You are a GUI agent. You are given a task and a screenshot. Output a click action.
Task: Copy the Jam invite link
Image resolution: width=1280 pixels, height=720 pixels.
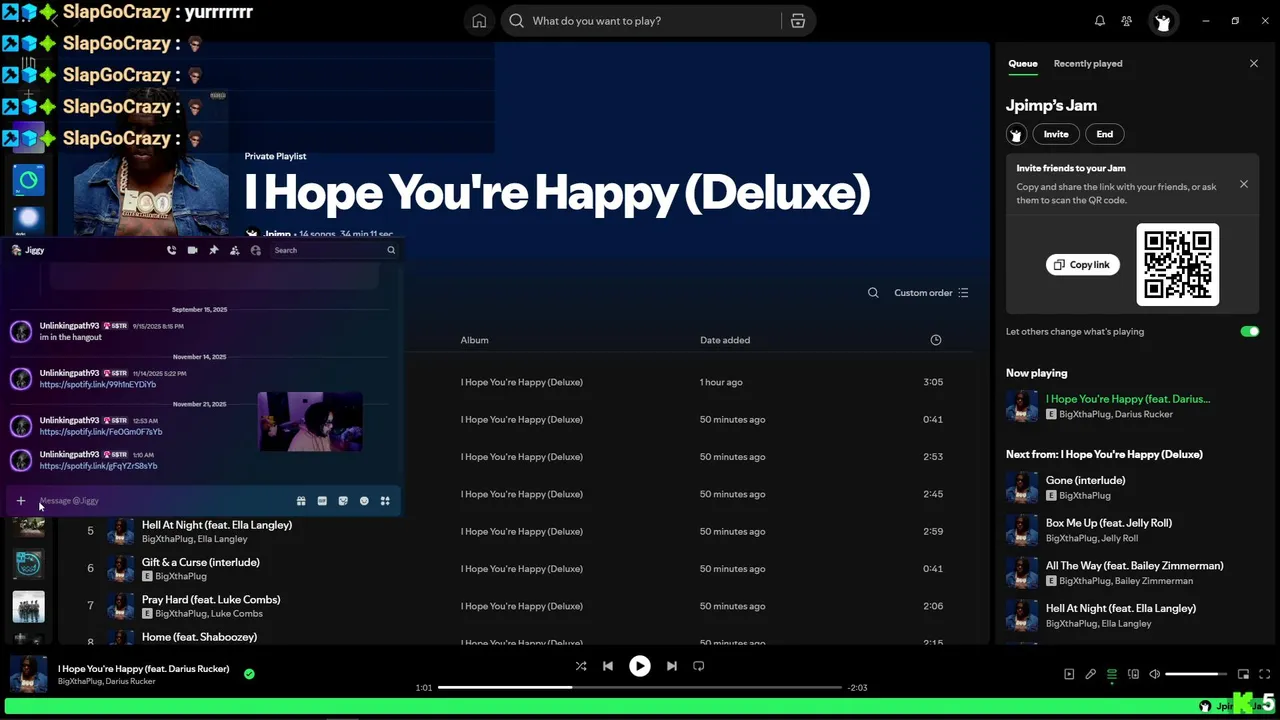click(1083, 265)
